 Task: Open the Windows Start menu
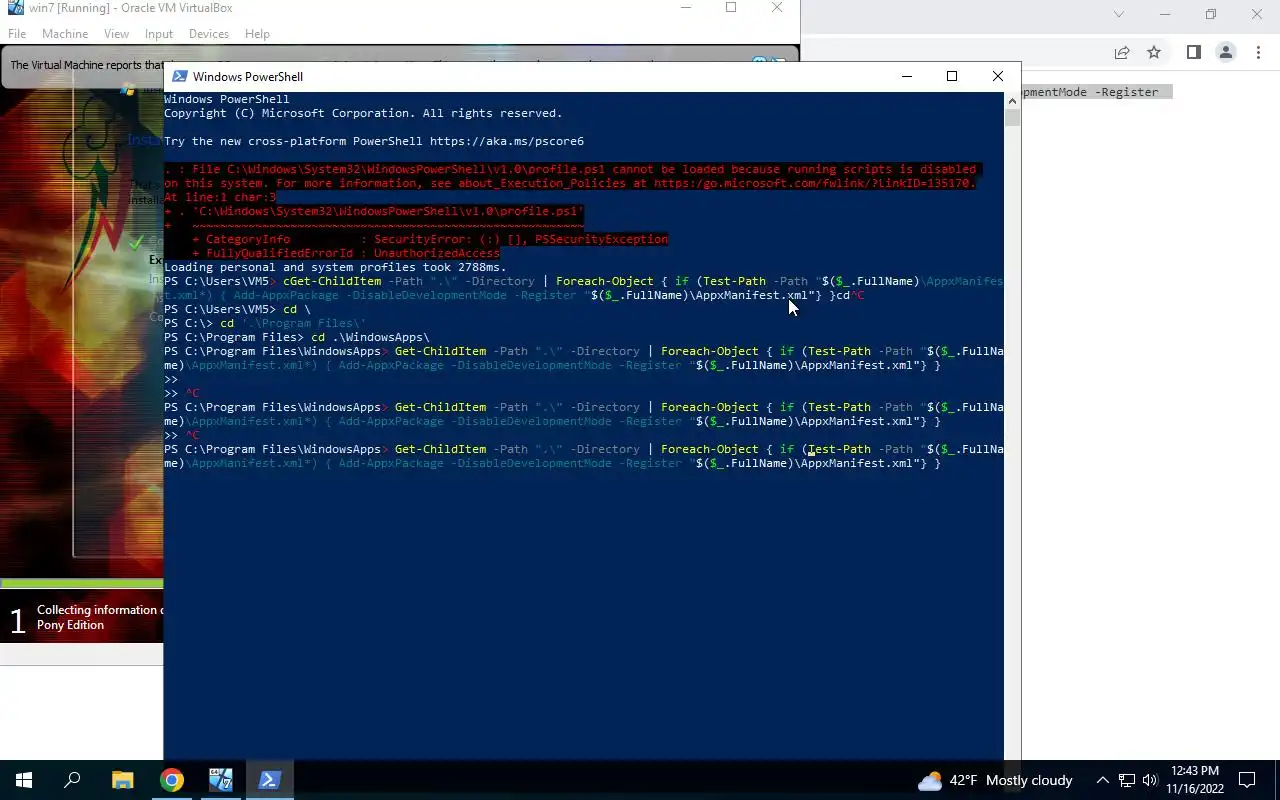24,780
